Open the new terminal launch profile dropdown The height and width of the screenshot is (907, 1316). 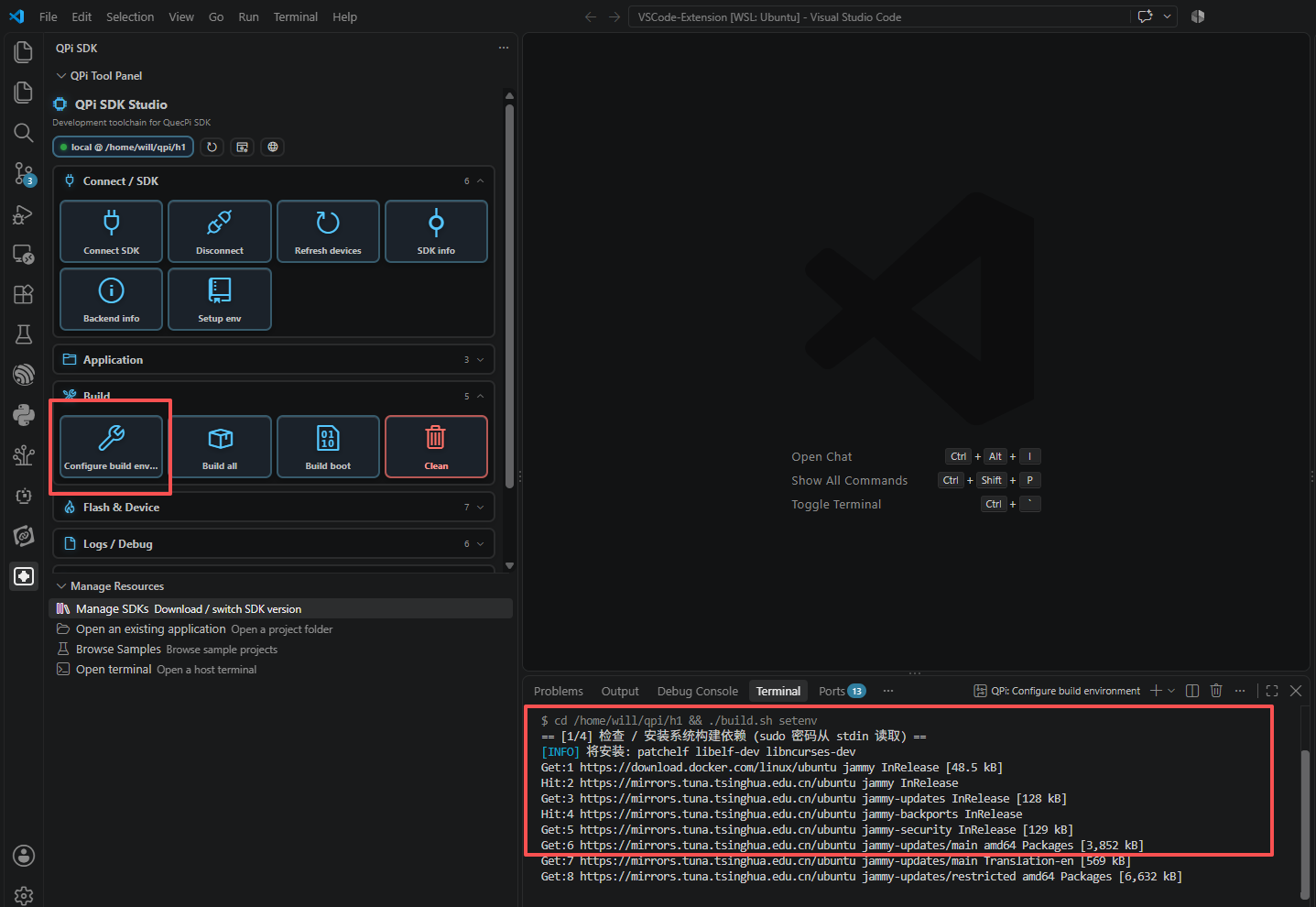pos(1171,691)
